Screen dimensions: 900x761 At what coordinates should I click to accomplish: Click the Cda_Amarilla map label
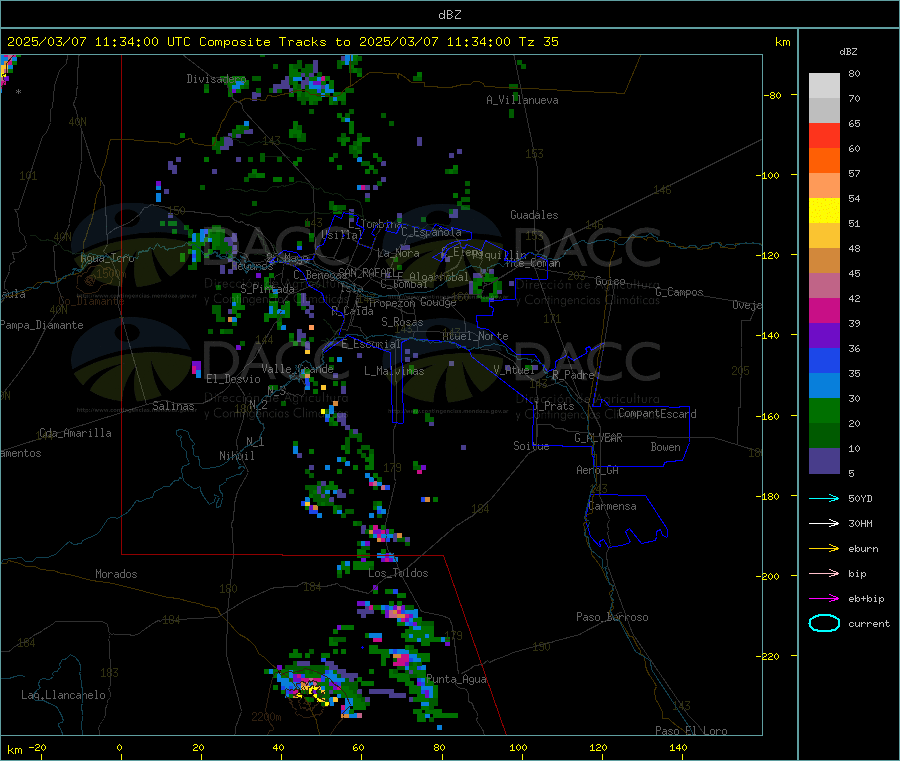click(76, 433)
